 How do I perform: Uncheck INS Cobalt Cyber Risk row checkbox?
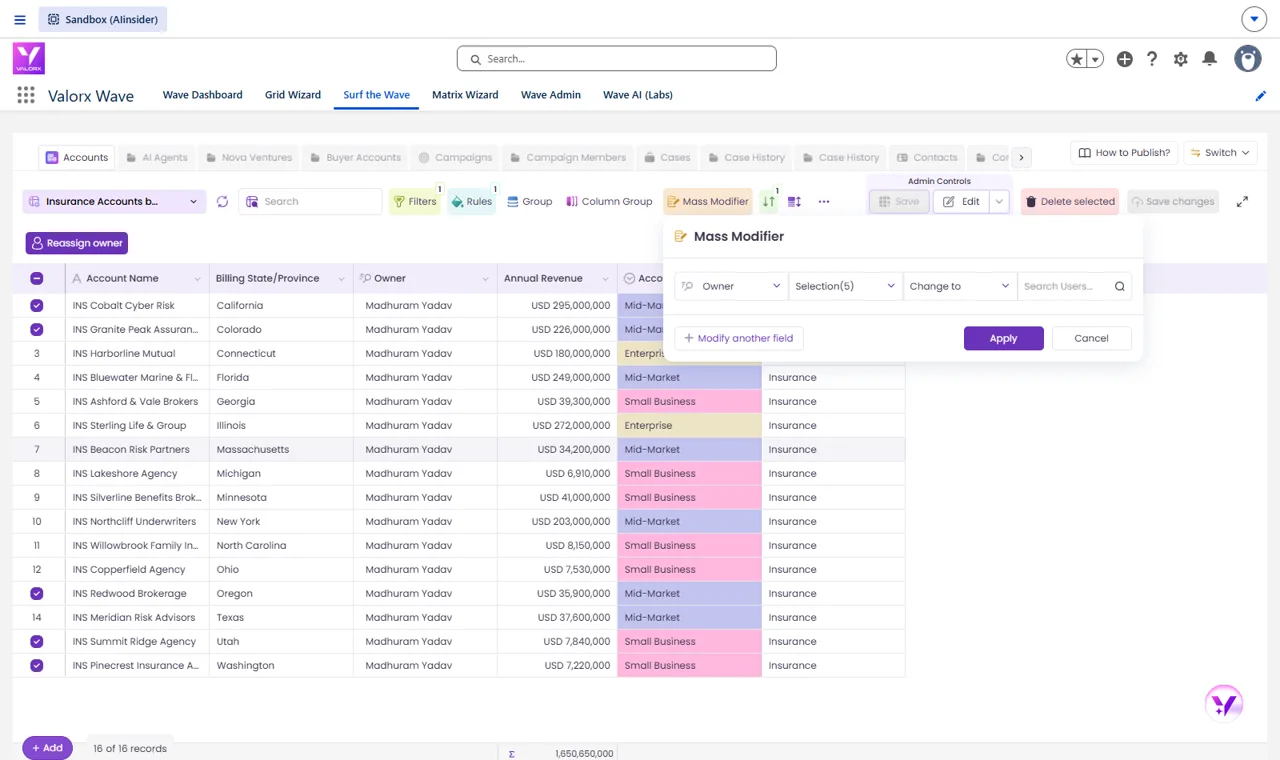click(37, 305)
